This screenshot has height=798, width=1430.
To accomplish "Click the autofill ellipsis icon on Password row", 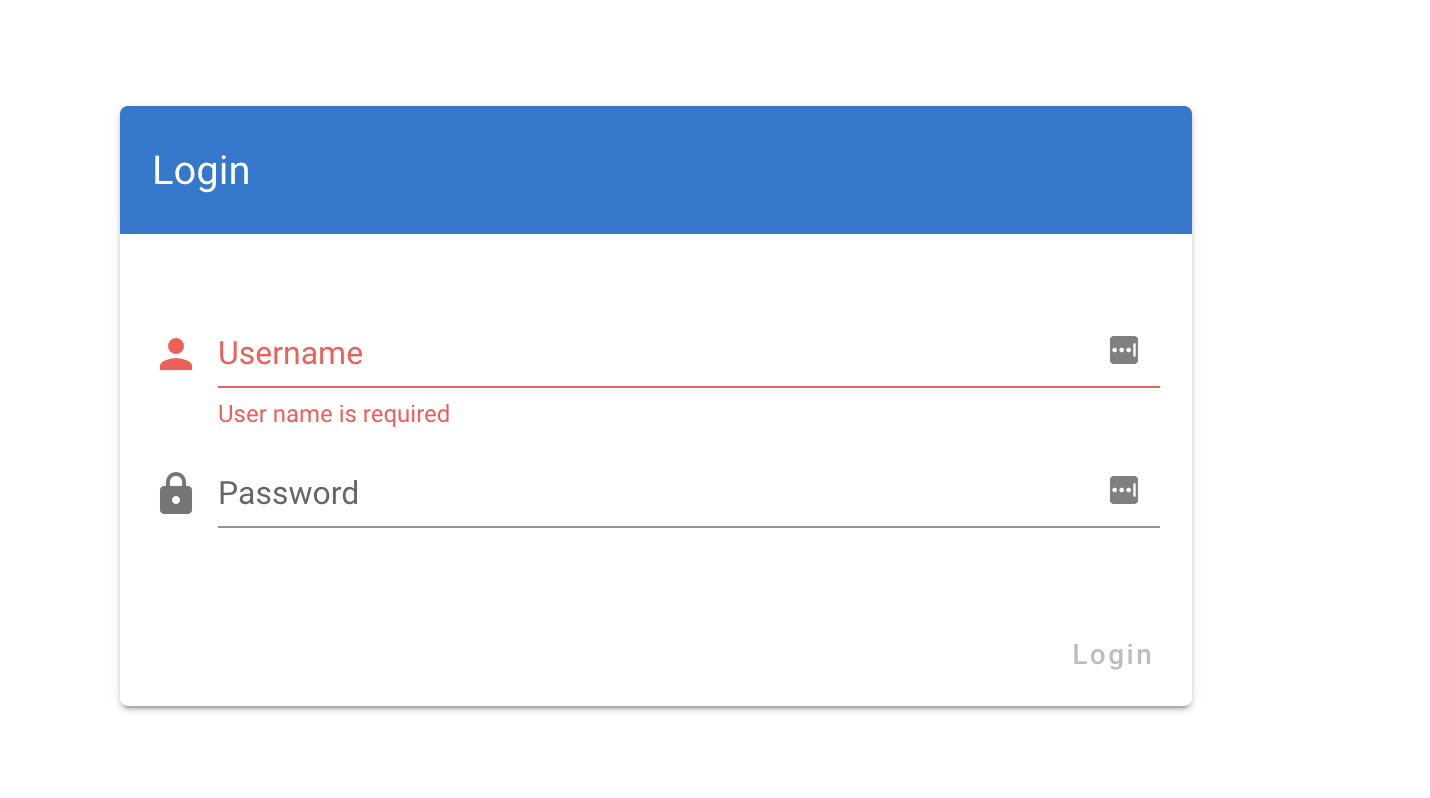I will pyautogui.click(x=1123, y=490).
